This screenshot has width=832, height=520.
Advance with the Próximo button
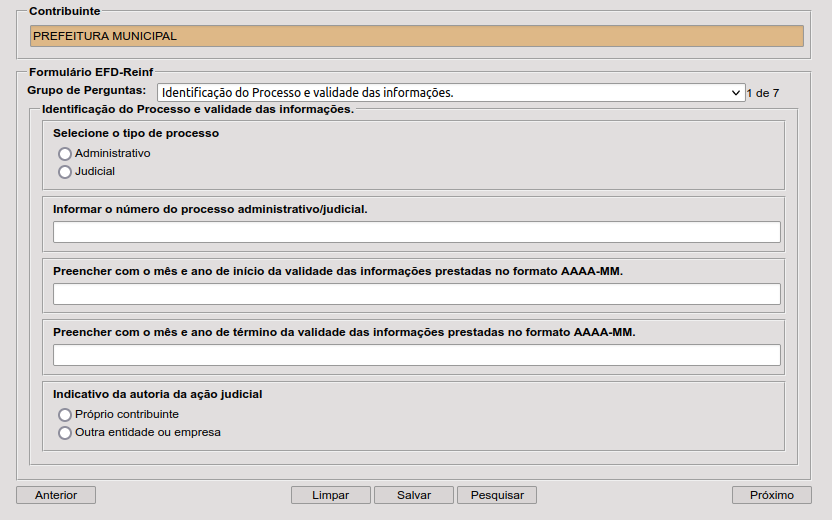[772, 495]
